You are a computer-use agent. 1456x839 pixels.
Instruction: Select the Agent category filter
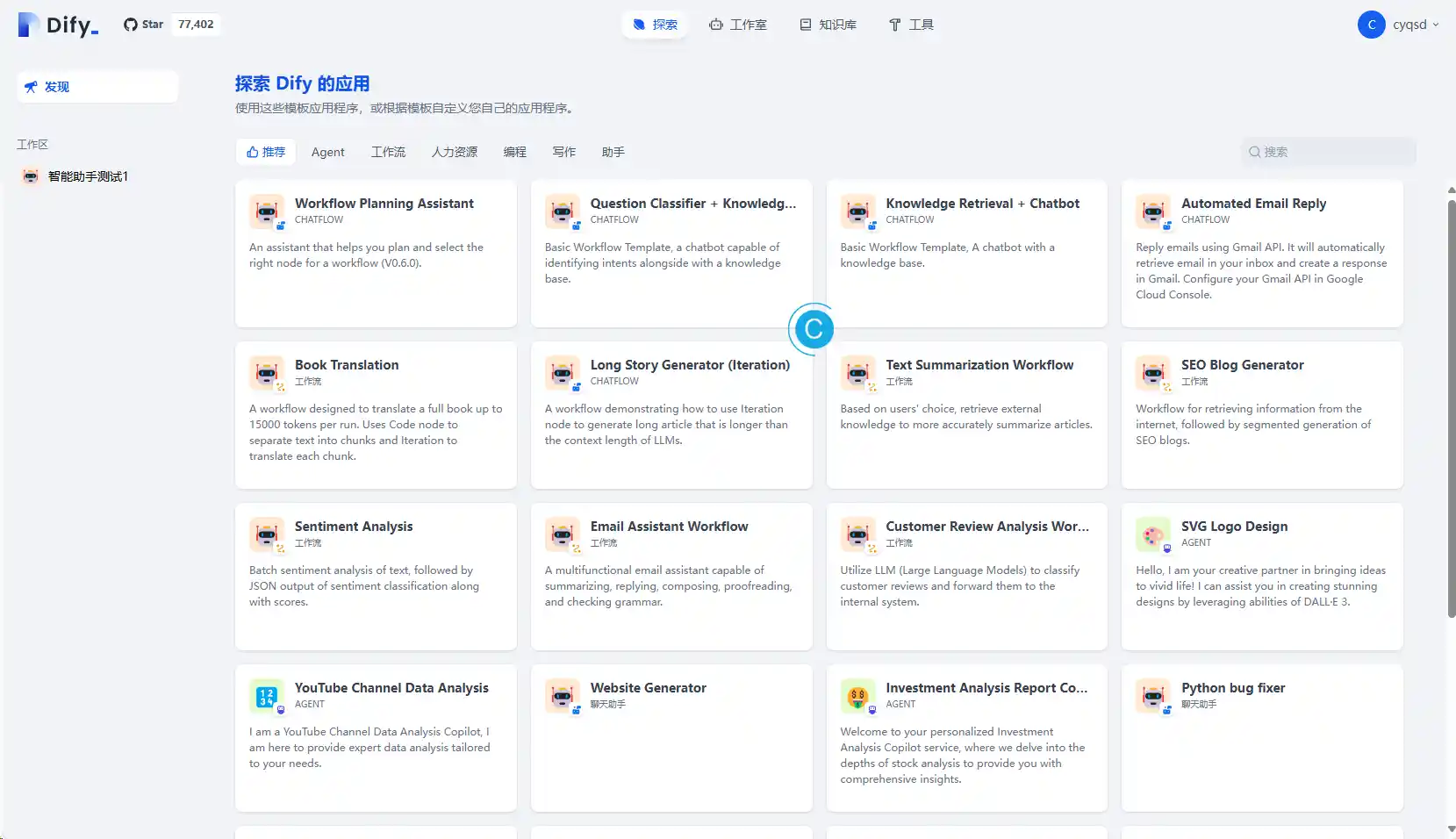[x=328, y=152]
